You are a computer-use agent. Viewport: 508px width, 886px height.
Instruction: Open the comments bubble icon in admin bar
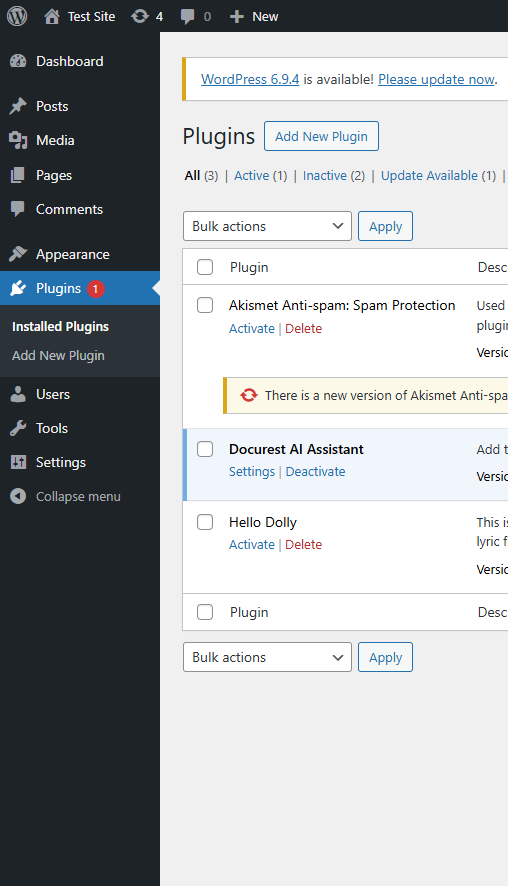pos(187,17)
